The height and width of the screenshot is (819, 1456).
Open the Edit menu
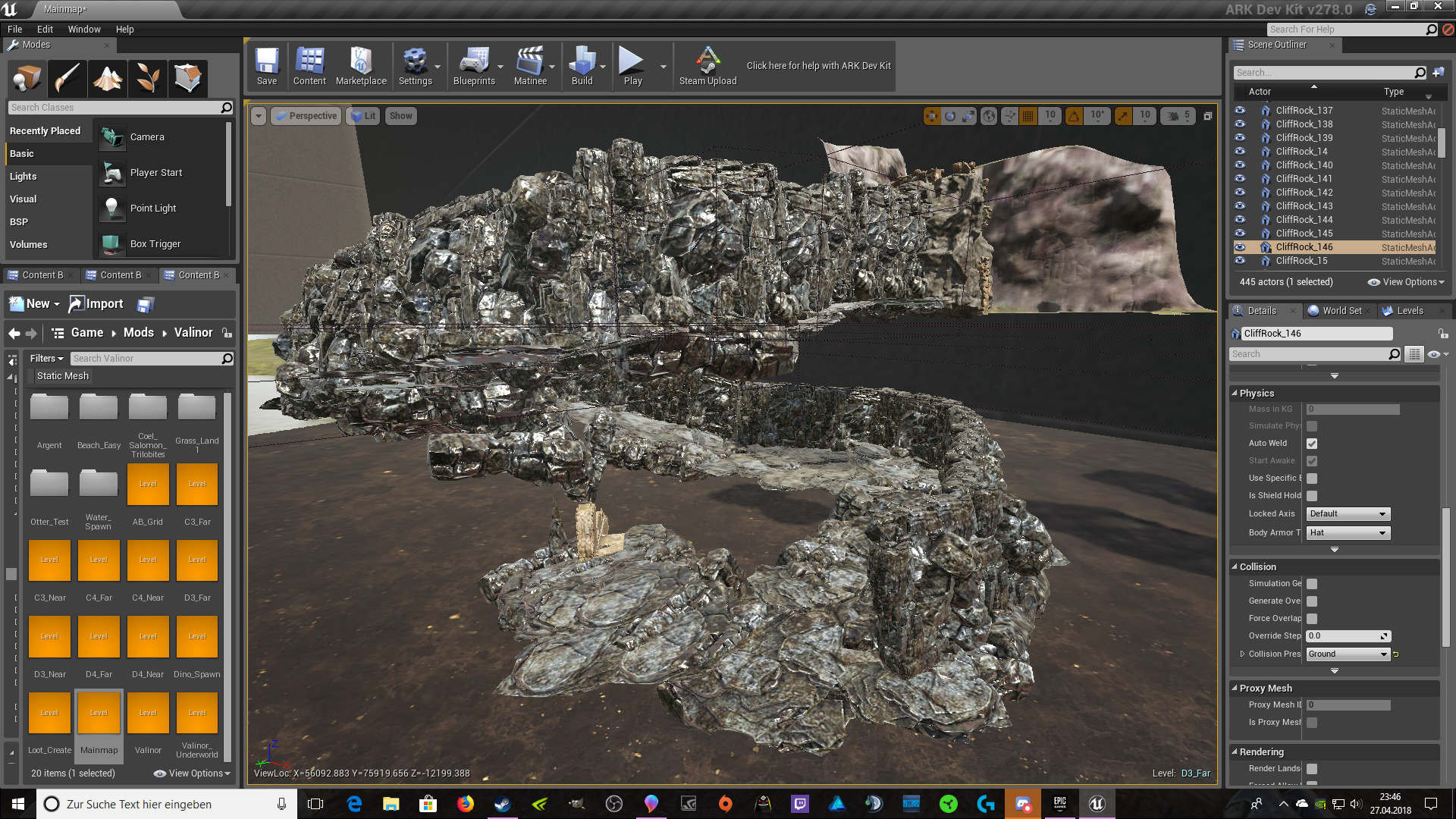tap(45, 30)
